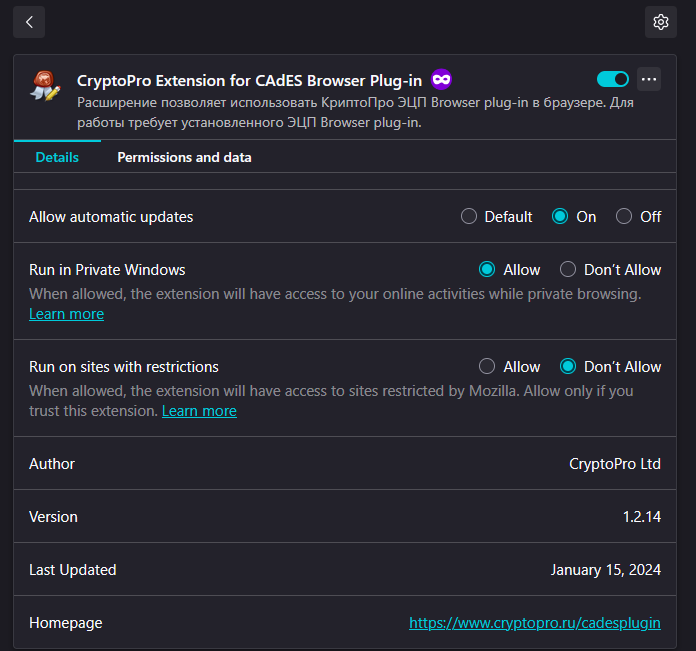
Task: Open the Permissions and data tab
Action: pos(184,157)
